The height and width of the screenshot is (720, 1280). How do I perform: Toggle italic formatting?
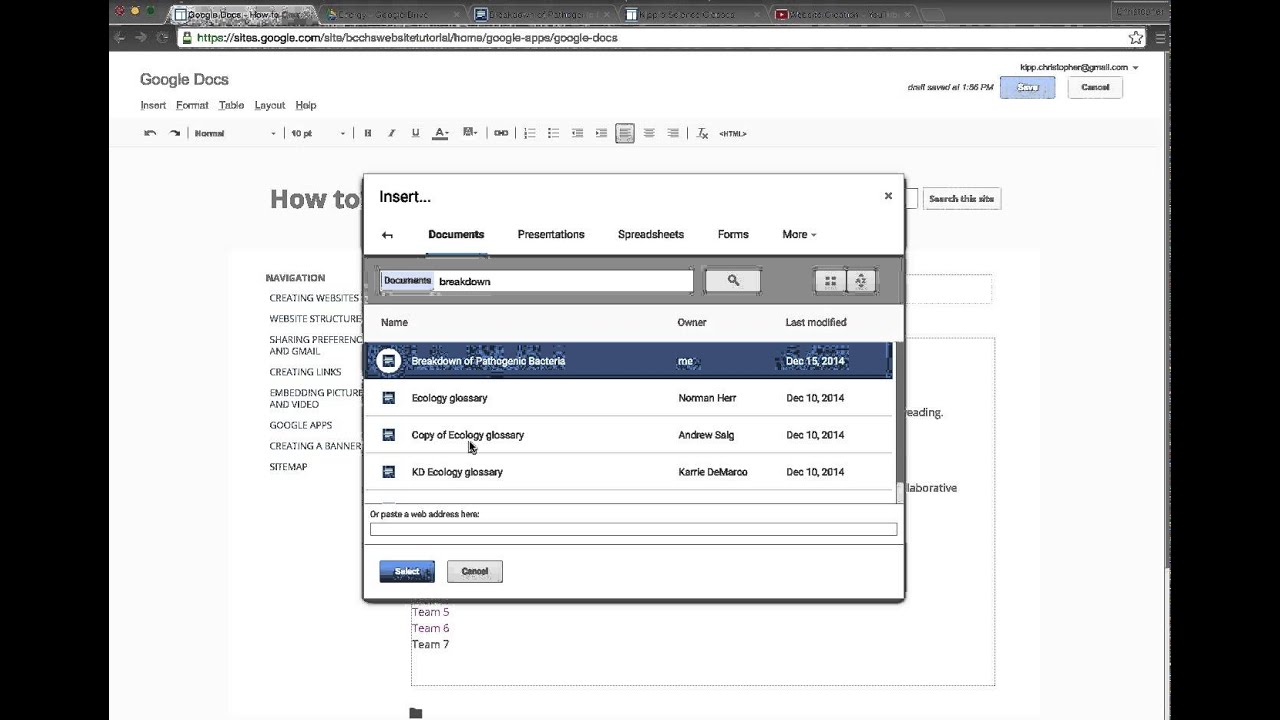tap(392, 133)
